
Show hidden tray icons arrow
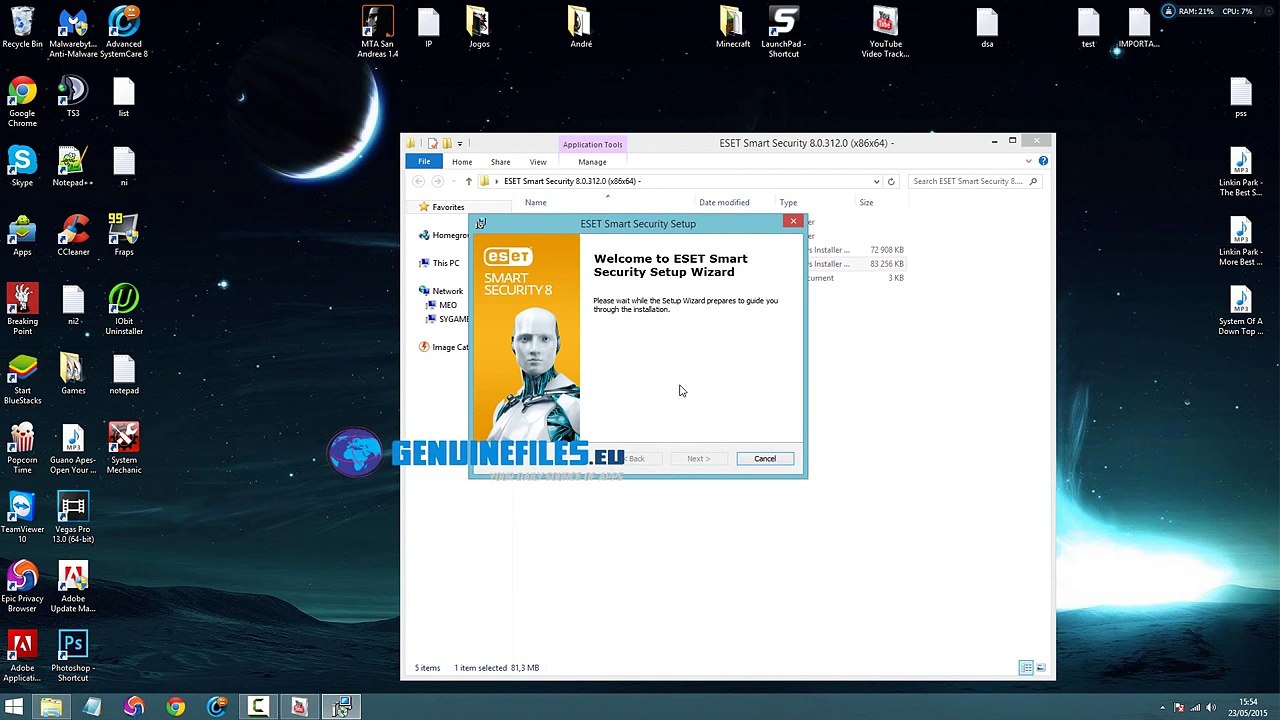point(1162,708)
